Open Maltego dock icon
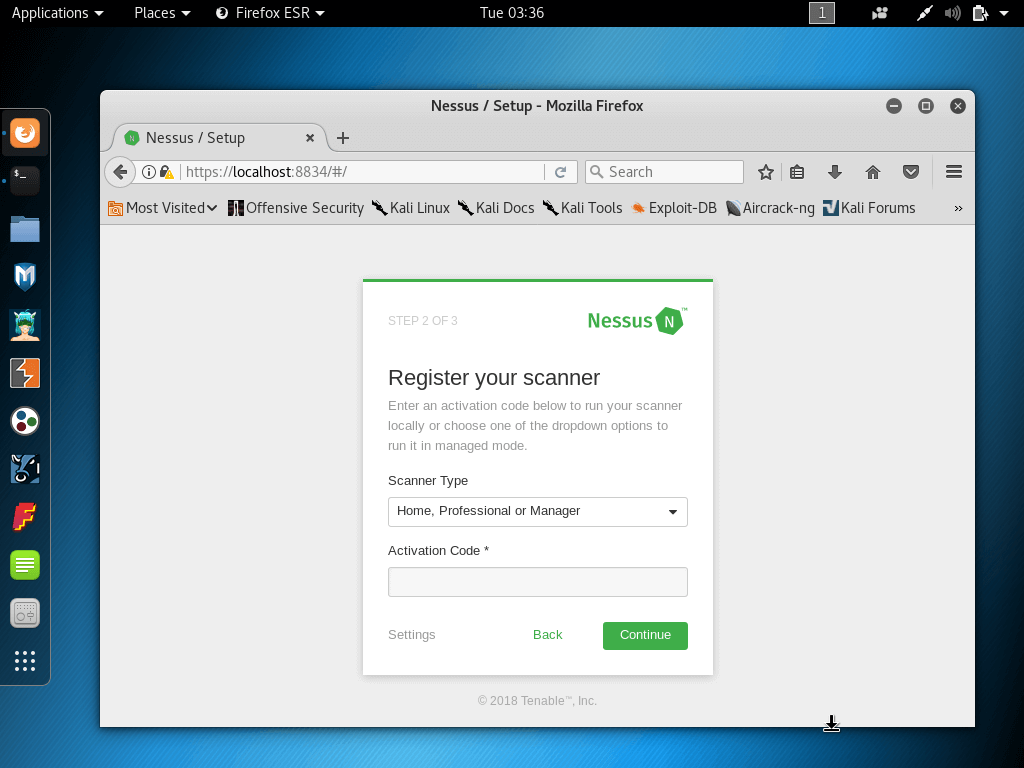 tap(25, 421)
